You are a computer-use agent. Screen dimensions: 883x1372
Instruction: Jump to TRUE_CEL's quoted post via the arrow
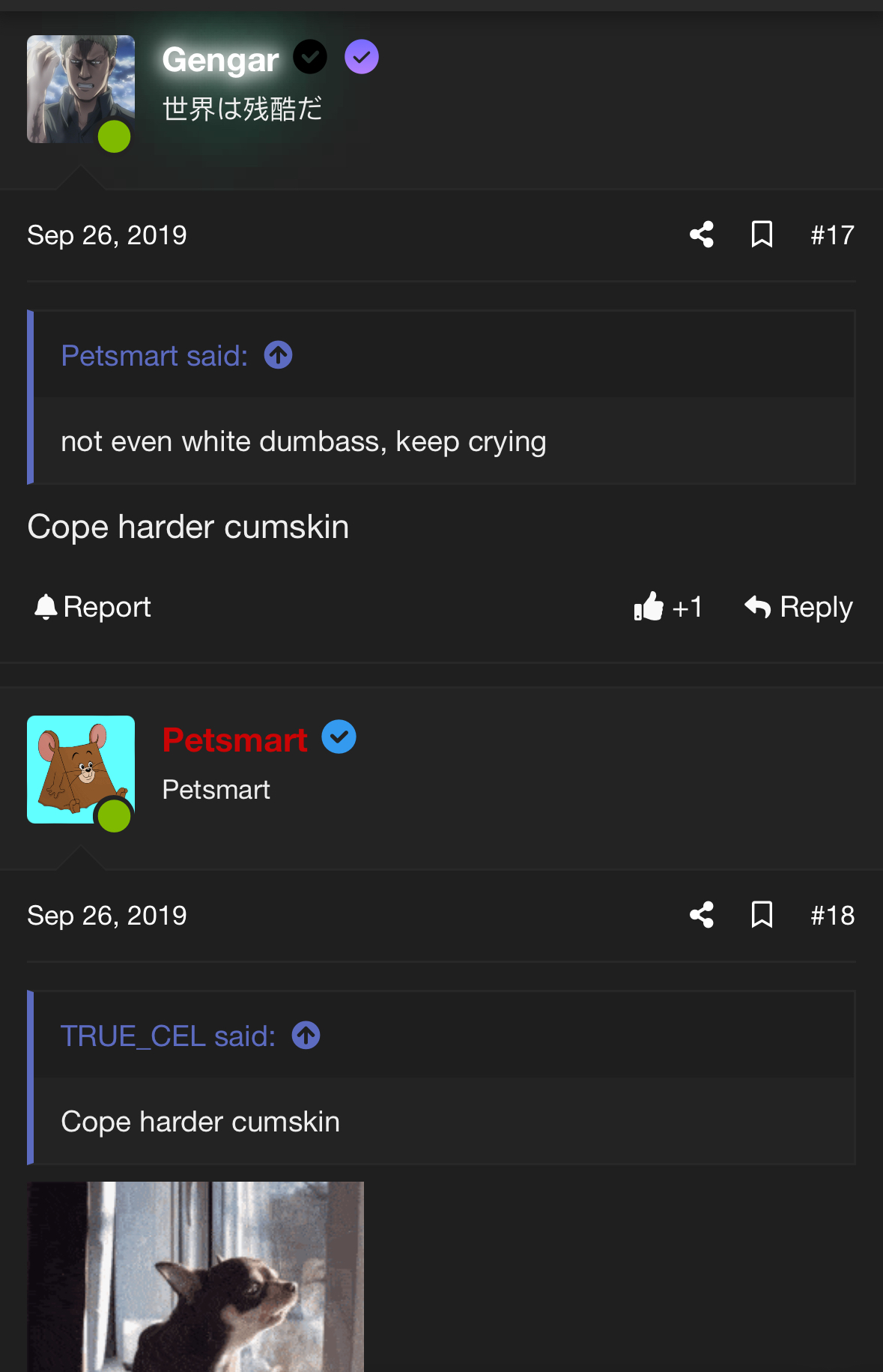(306, 1036)
